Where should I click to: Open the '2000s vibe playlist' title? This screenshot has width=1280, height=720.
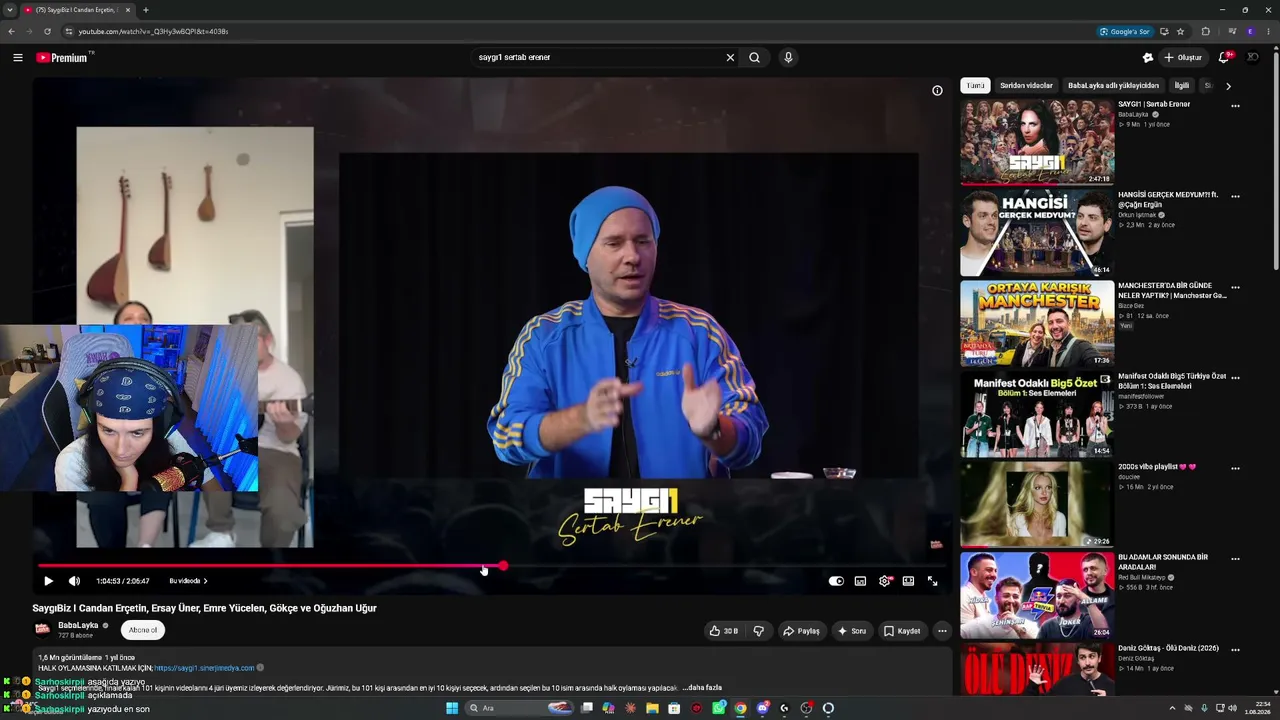(x=1157, y=467)
